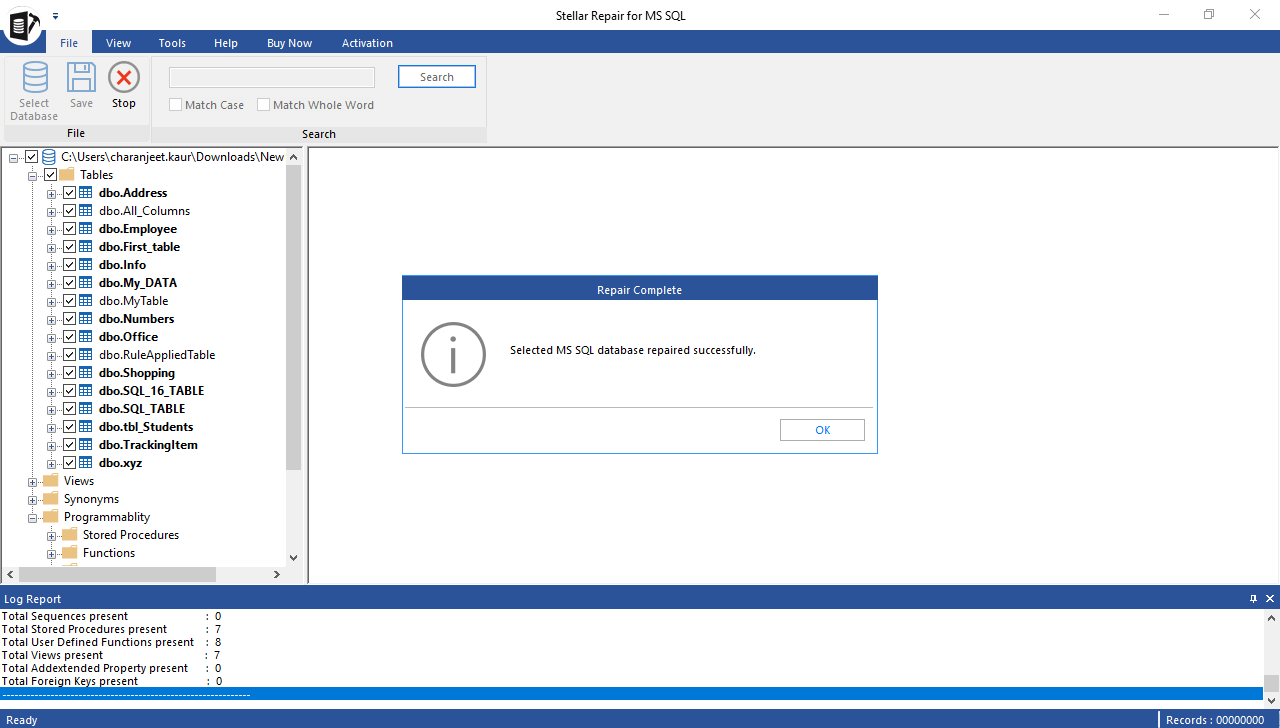Viewport: 1280px width, 728px height.
Task: Click the tree panel vertical scrollbar
Action: [x=293, y=317]
